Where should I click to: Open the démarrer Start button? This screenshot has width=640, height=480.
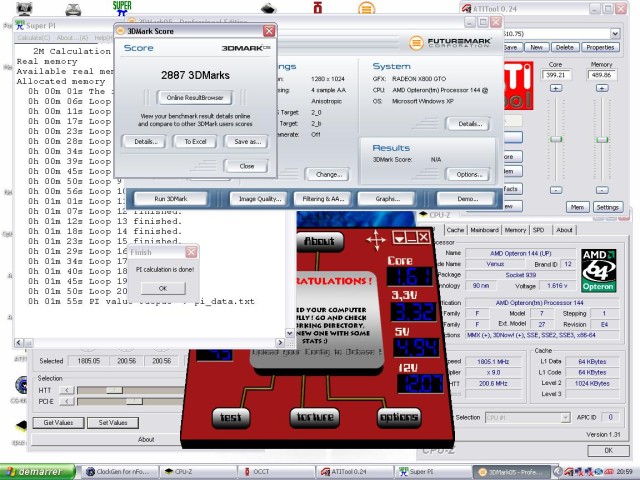point(38,472)
